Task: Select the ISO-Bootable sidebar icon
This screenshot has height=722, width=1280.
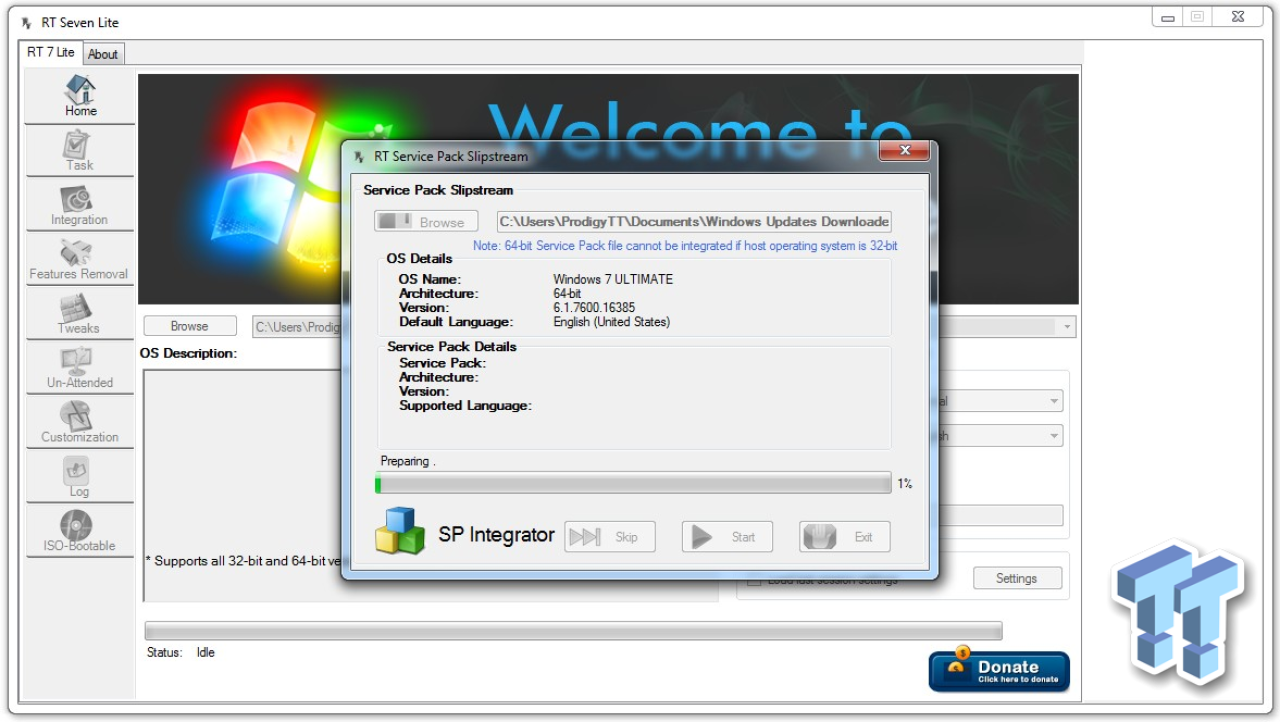Action: pyautogui.click(x=80, y=531)
